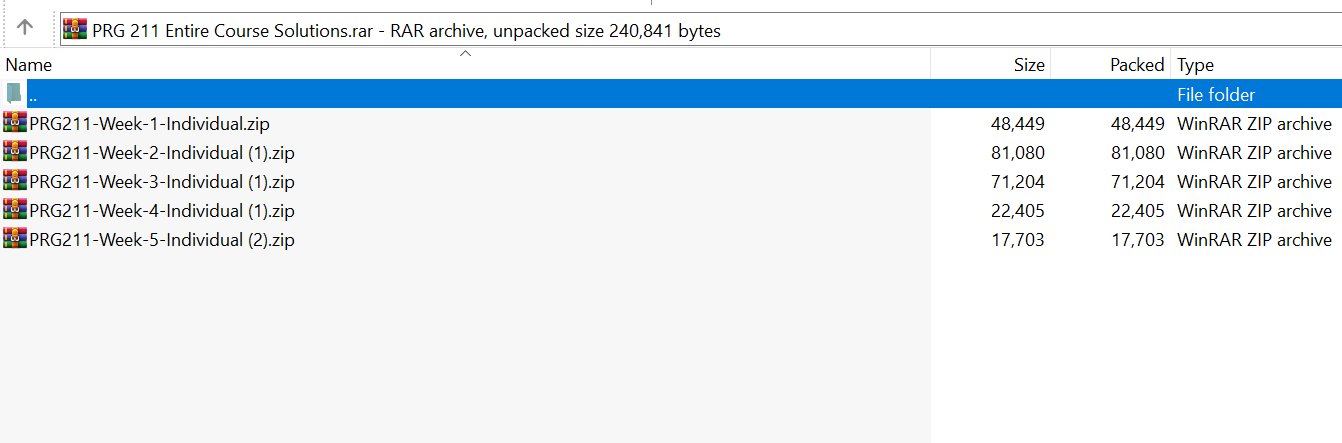Click the Week-5 zip archive icon

(x=15, y=239)
